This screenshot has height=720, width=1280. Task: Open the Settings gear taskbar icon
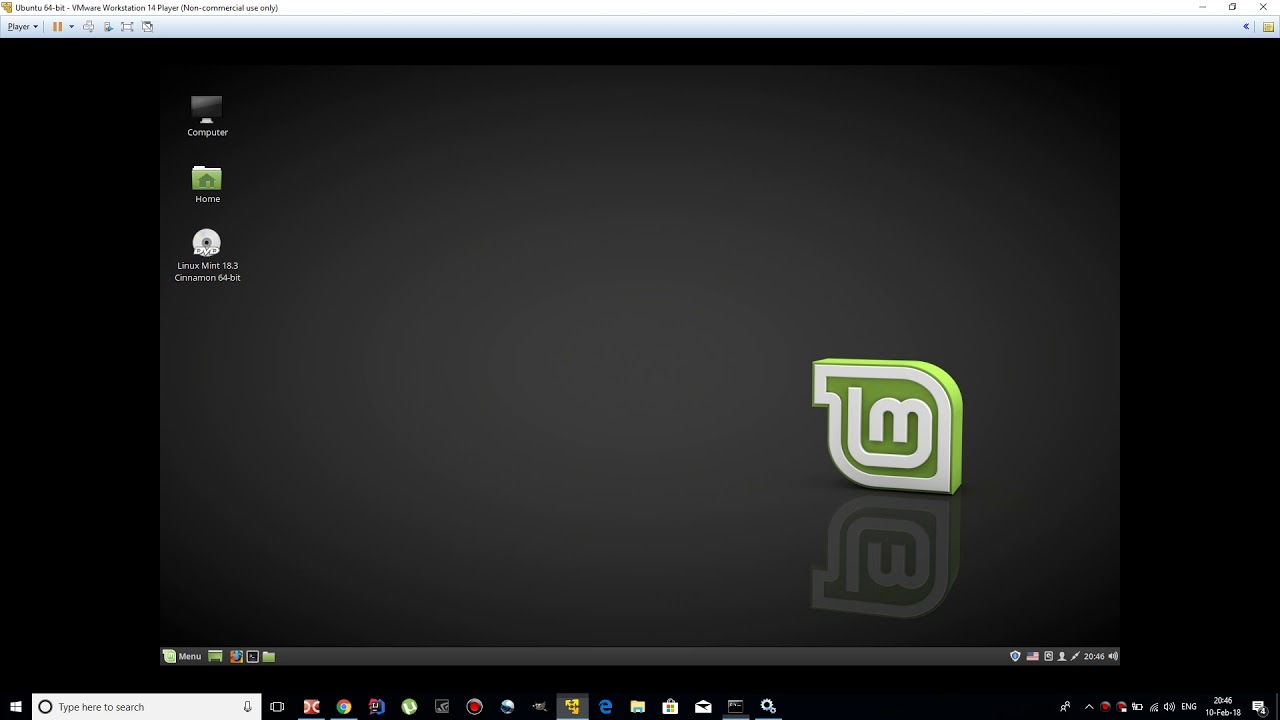(x=768, y=706)
